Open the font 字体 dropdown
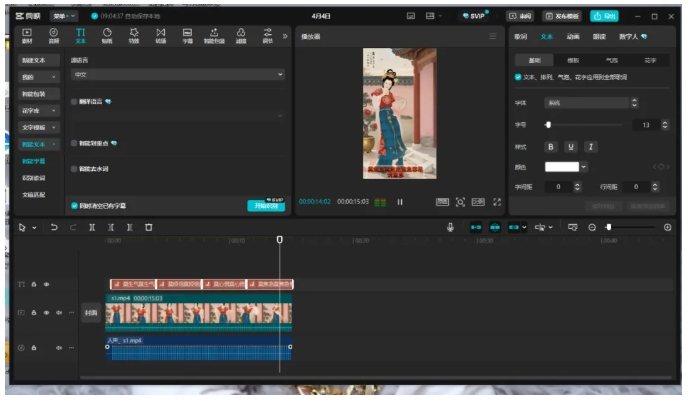The width and height of the screenshot is (691, 403). tap(590, 102)
